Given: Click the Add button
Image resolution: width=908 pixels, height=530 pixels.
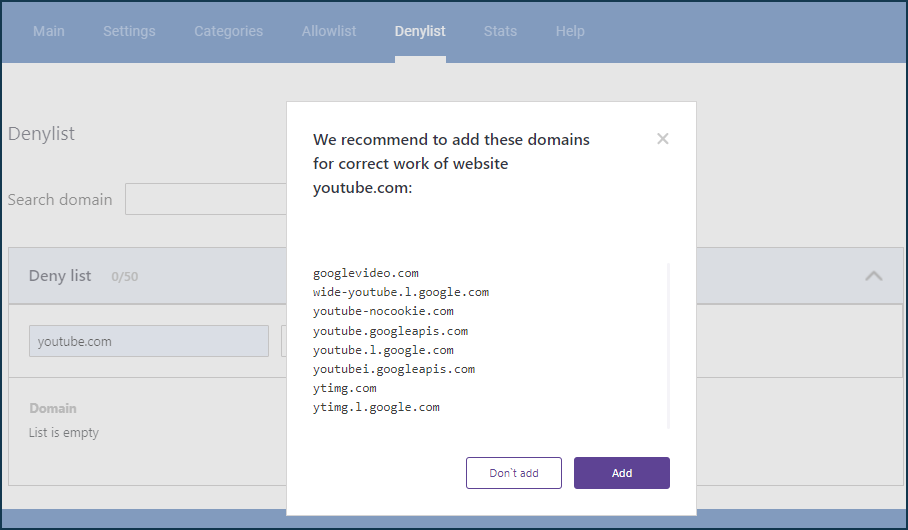Looking at the screenshot, I should click(x=621, y=473).
